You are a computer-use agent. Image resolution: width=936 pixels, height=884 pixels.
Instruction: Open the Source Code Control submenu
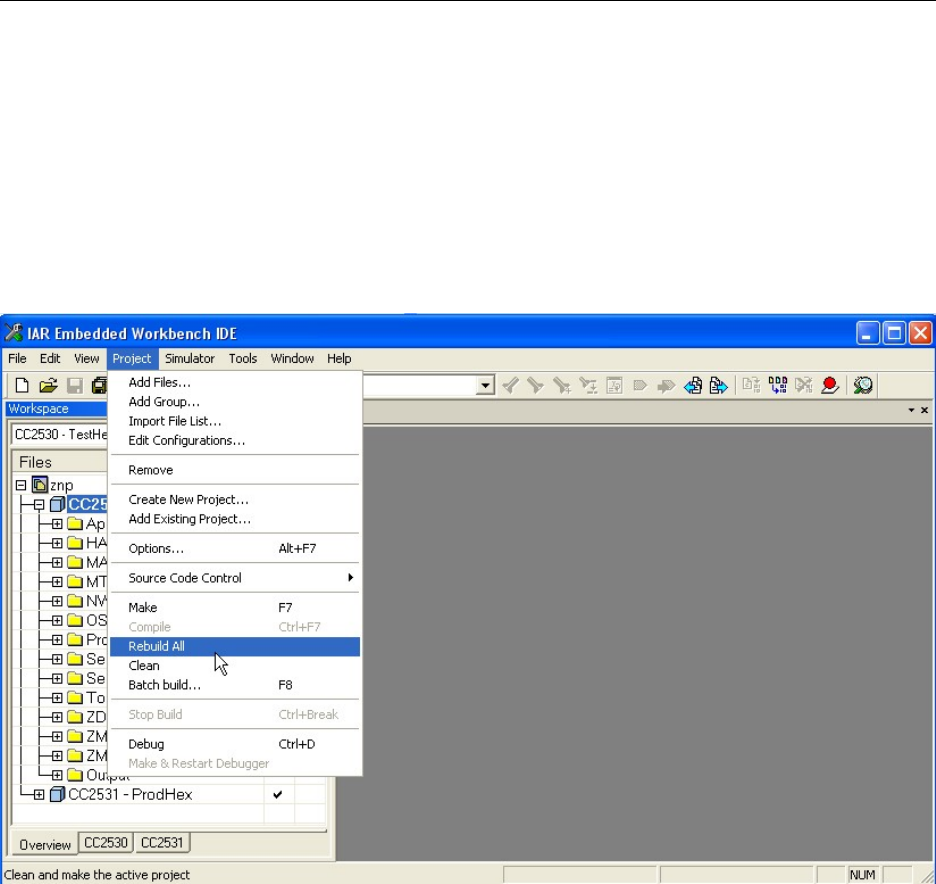coord(235,578)
